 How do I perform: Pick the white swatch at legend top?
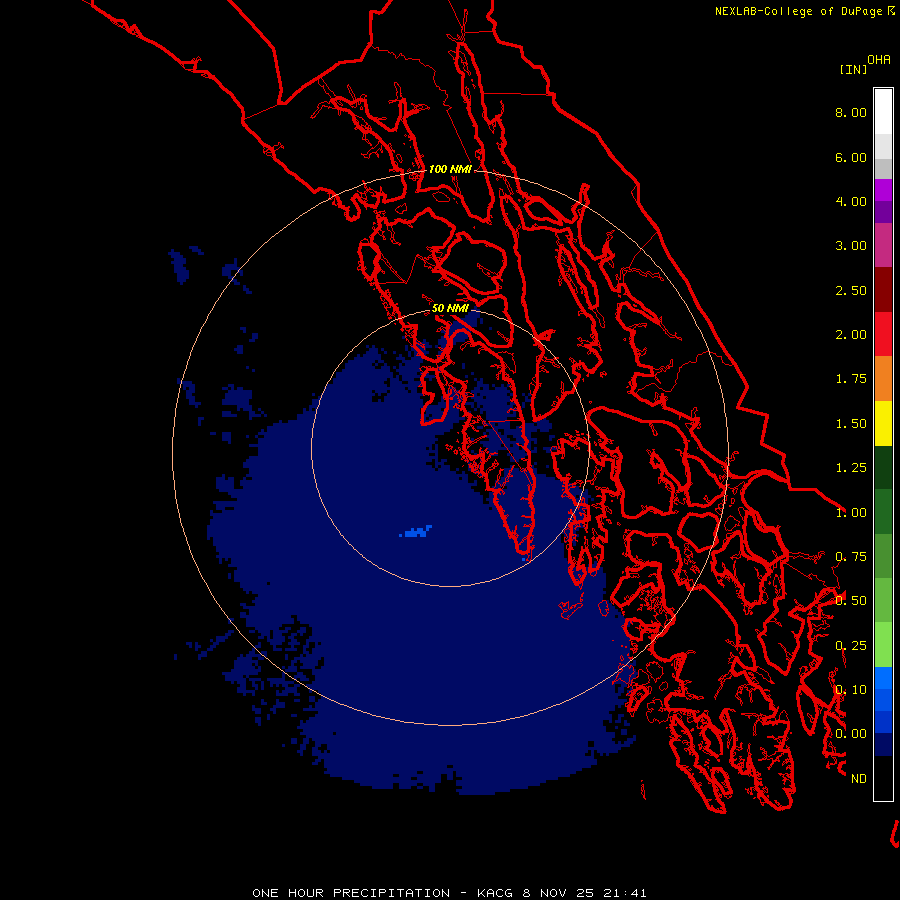tap(883, 112)
